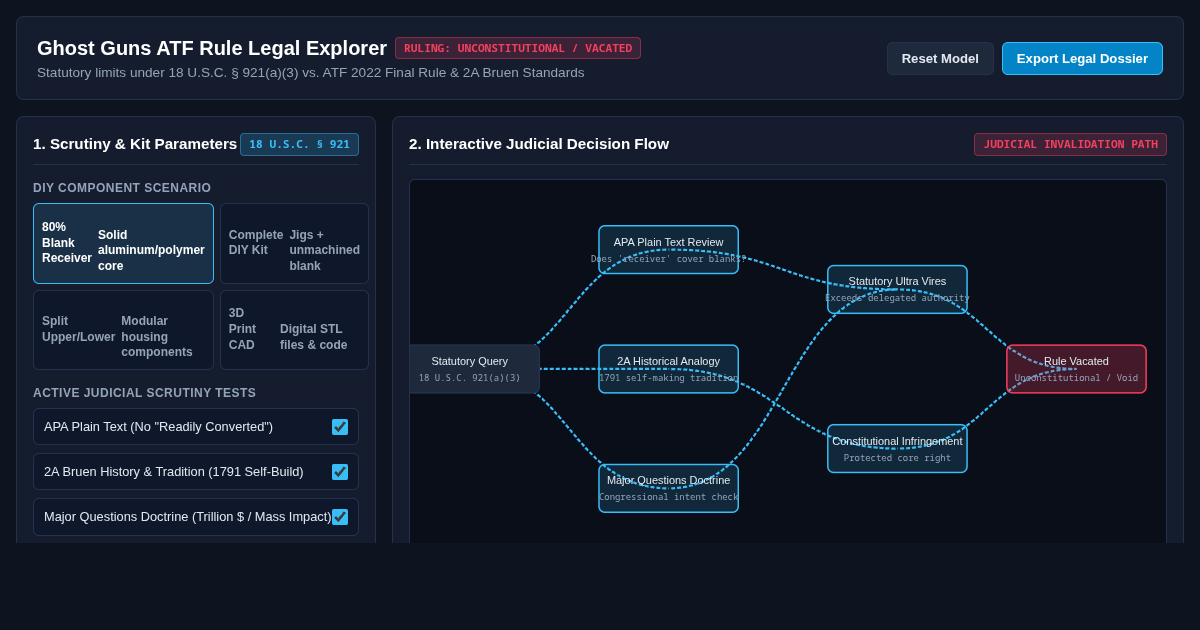The width and height of the screenshot is (1200, 630).
Task: Open the Statutory Query node
Action: coord(474,369)
